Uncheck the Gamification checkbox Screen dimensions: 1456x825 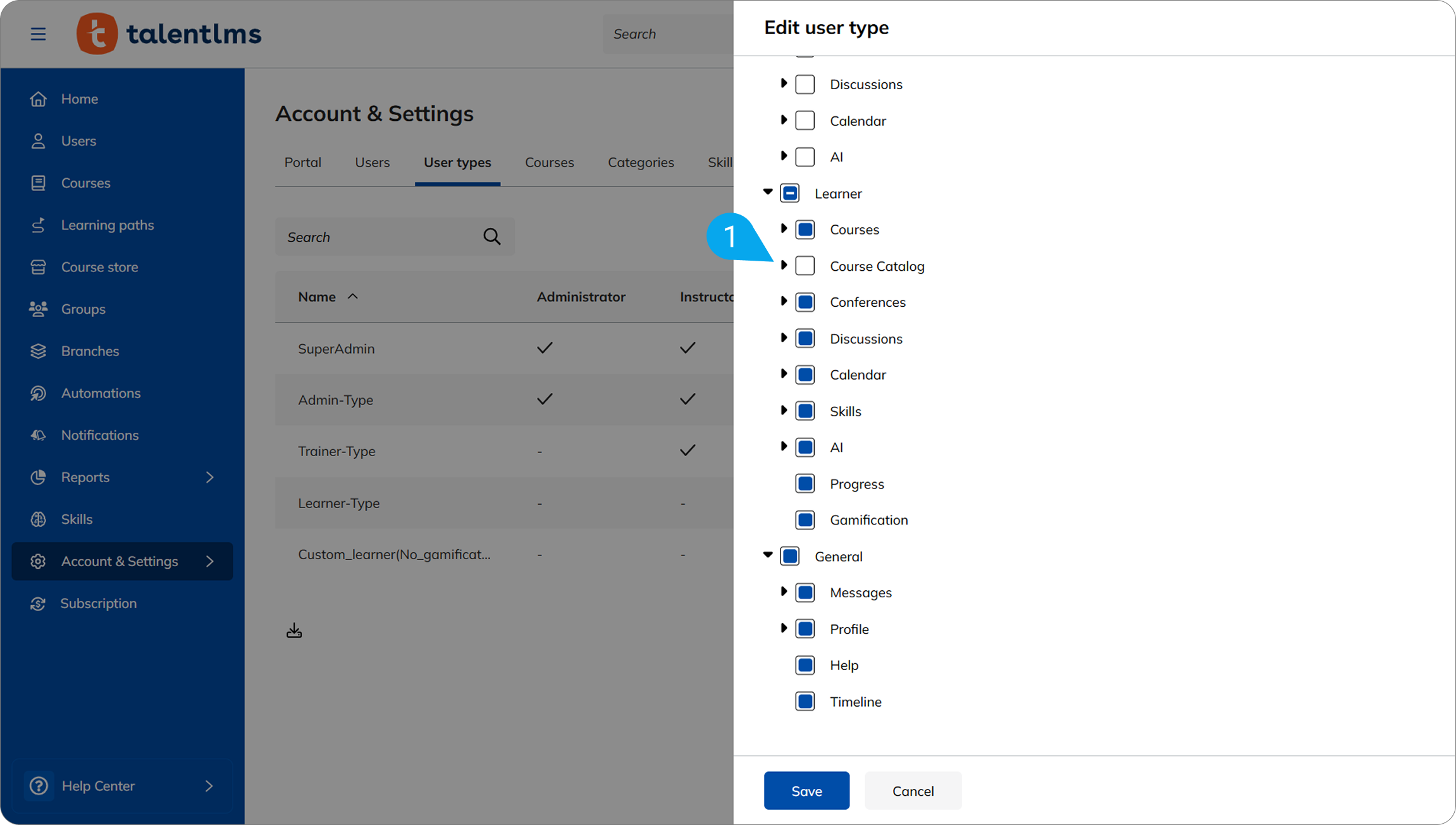805,520
